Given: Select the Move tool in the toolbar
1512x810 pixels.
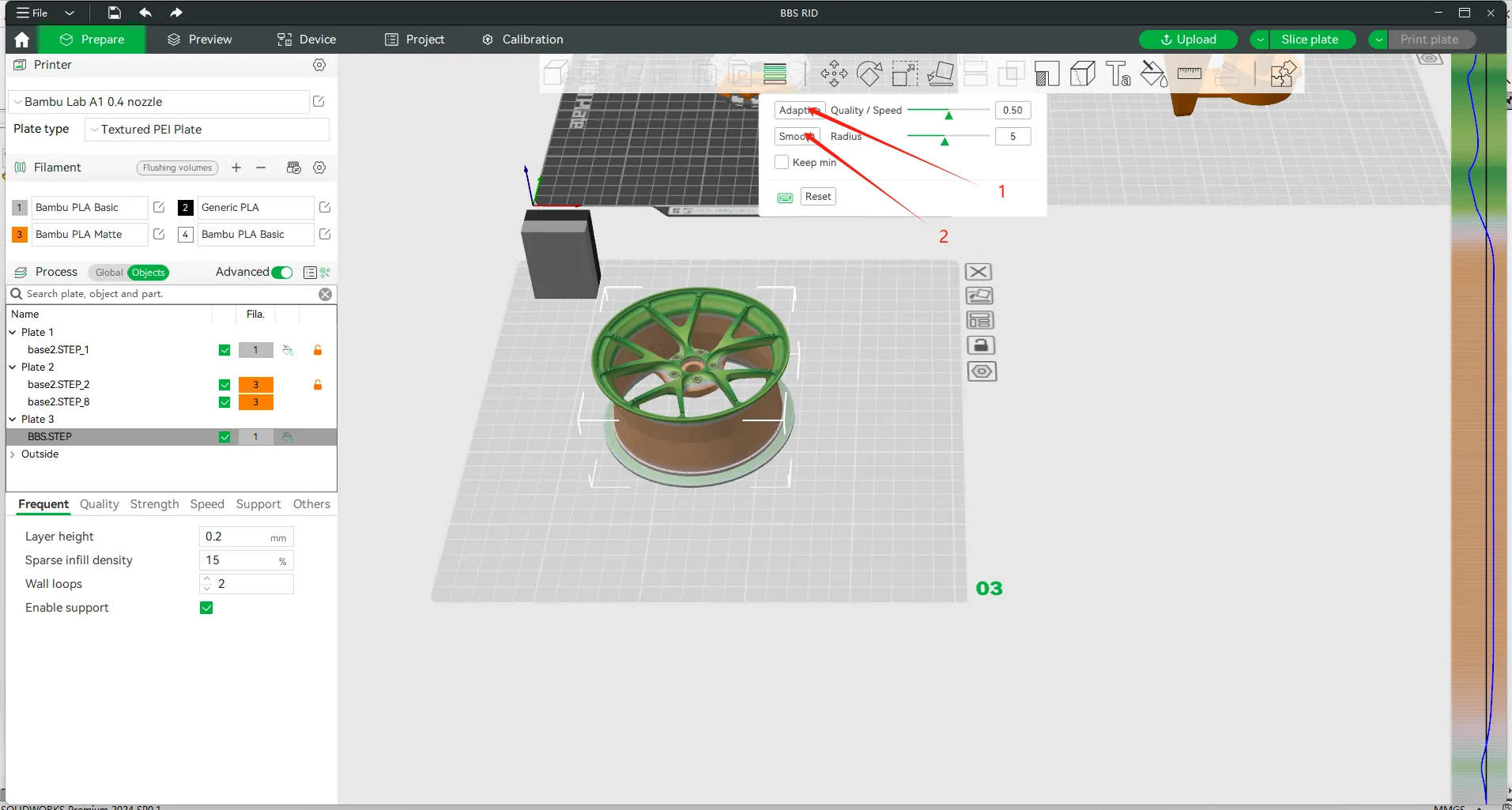Looking at the screenshot, I should 833,74.
